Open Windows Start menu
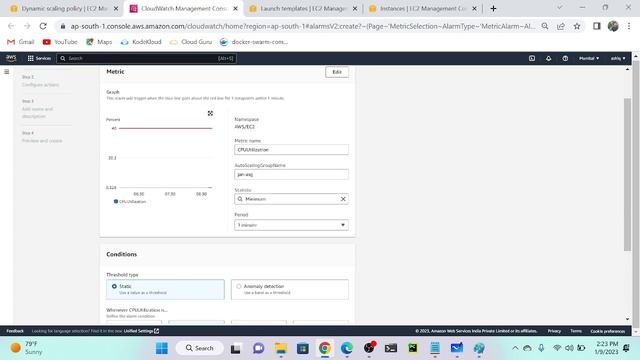The height and width of the screenshot is (360, 640). (162, 348)
